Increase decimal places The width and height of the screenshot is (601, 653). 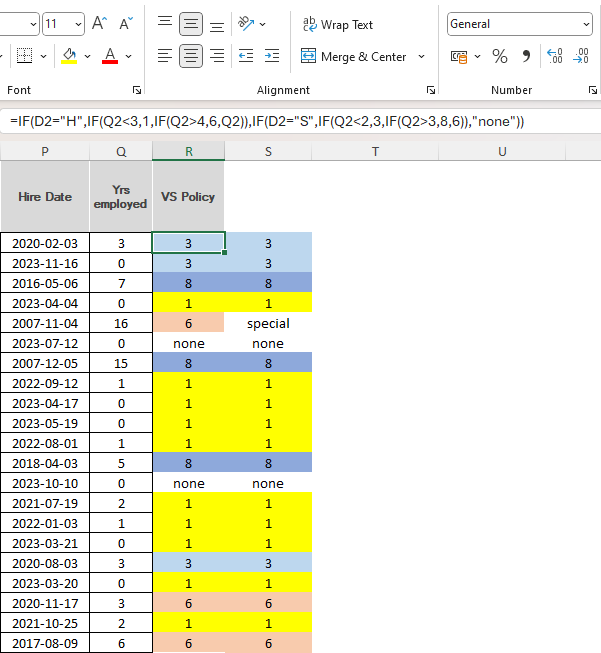[554, 56]
